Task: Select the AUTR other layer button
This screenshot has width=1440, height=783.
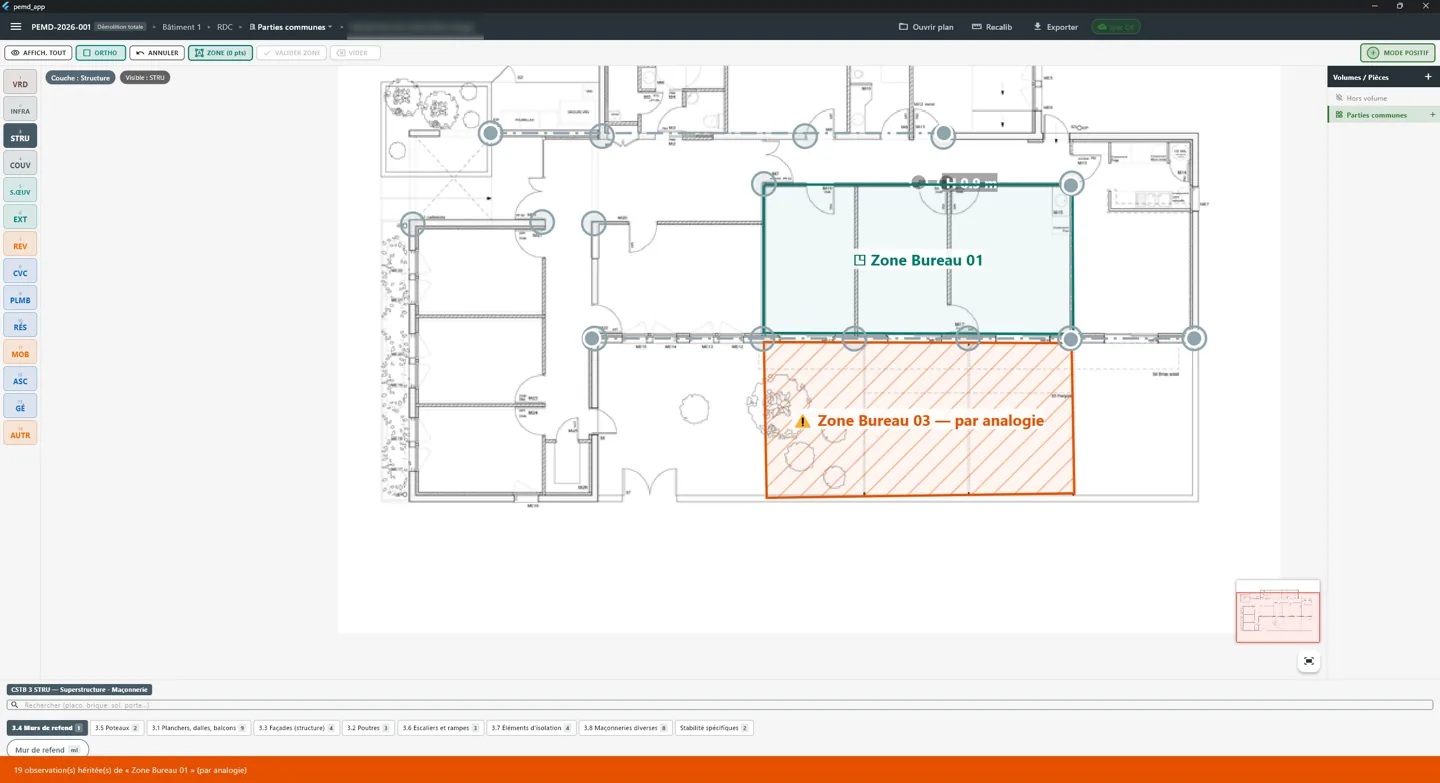Action: (x=20, y=433)
